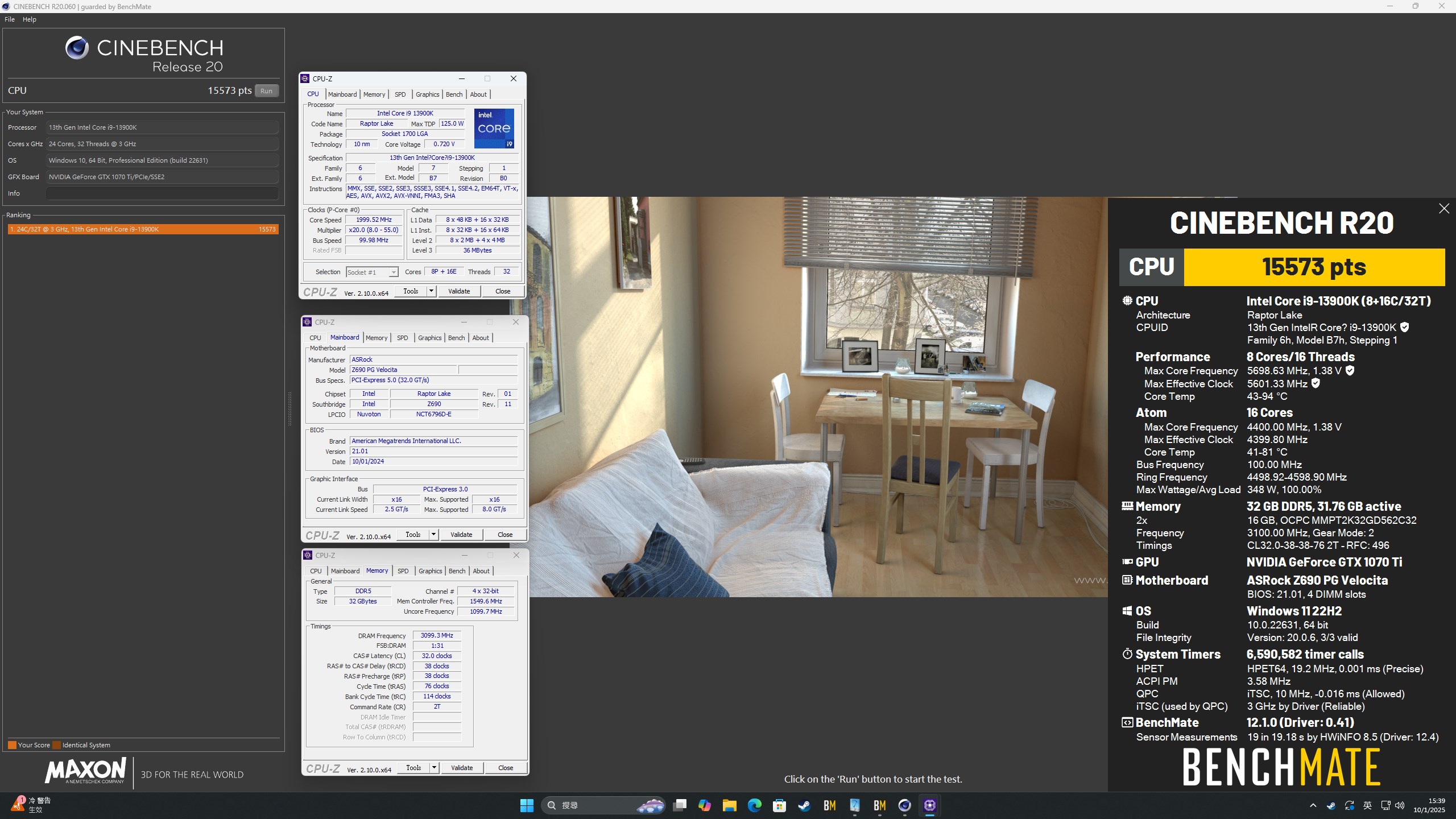This screenshot has width=1456, height=819.
Task: Open the File menu in Cinebench
Action: coord(10,19)
